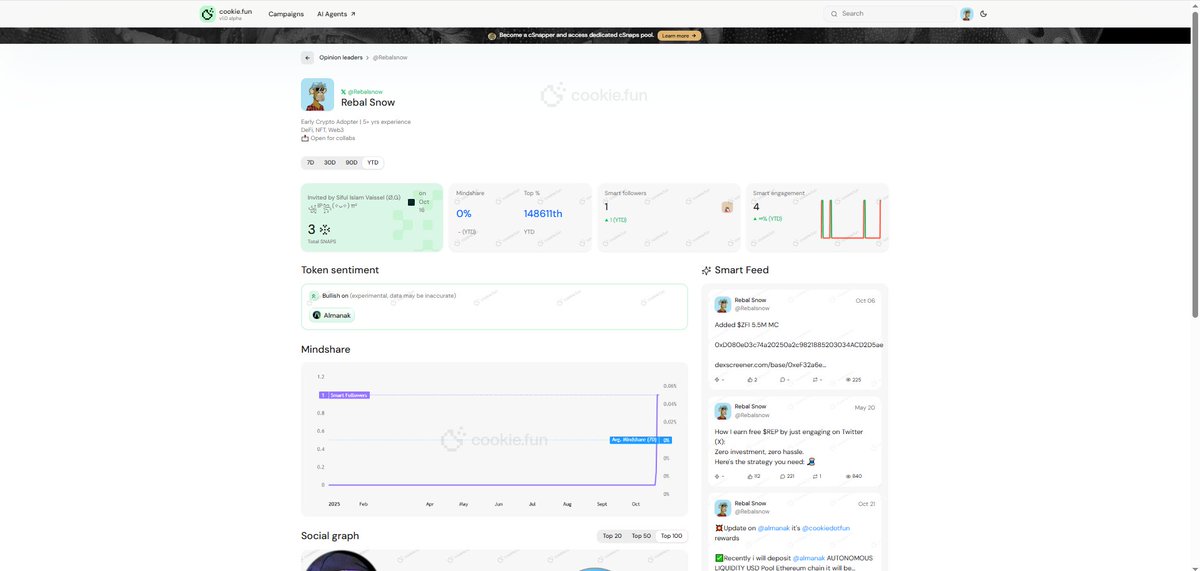Open Rebal Snow avatar on May 20 post

click(722, 411)
